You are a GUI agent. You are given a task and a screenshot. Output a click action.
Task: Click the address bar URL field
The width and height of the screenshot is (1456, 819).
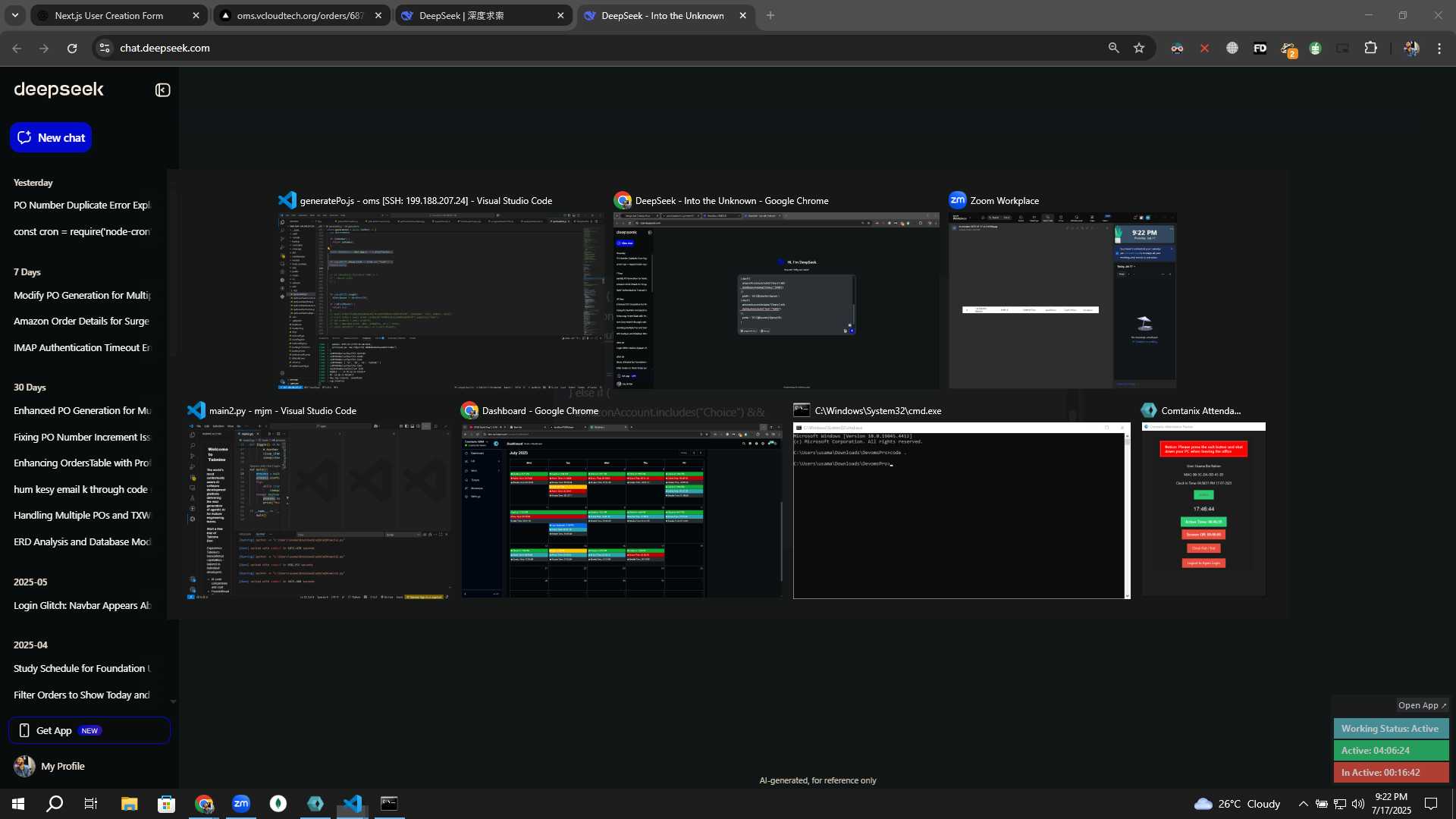(x=607, y=49)
